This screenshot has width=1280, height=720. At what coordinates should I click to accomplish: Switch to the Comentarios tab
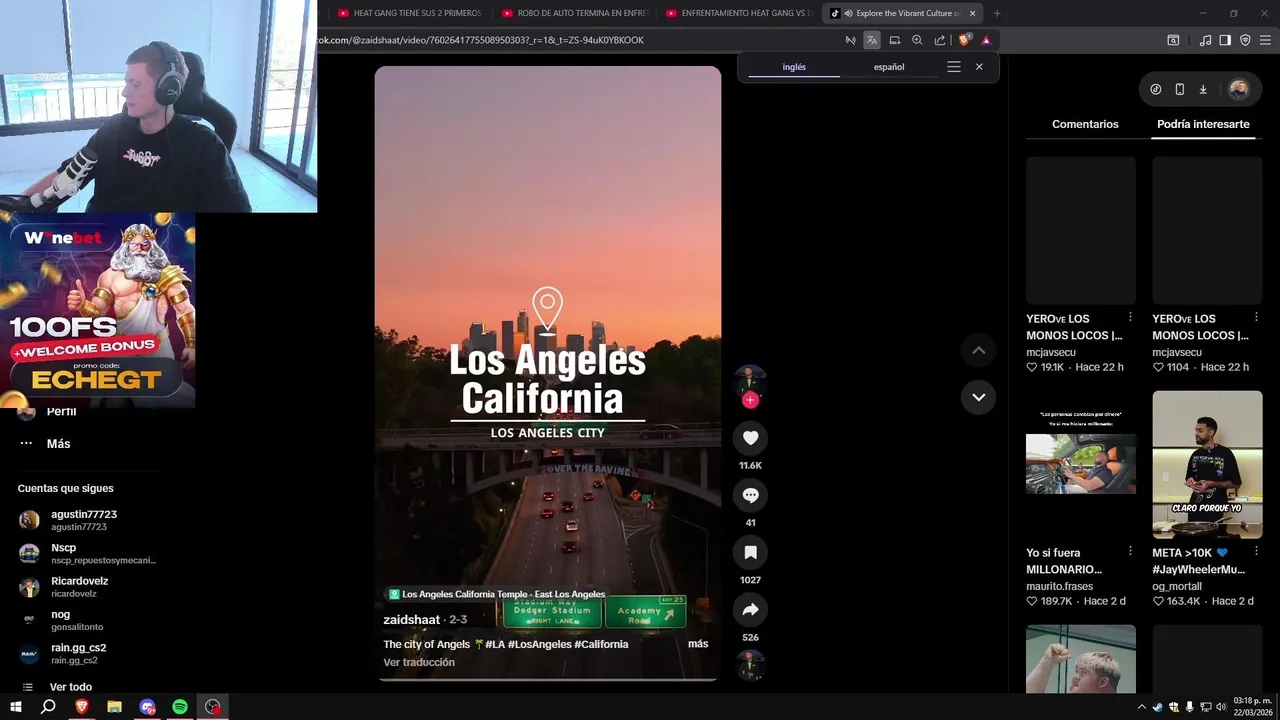[x=1085, y=124]
